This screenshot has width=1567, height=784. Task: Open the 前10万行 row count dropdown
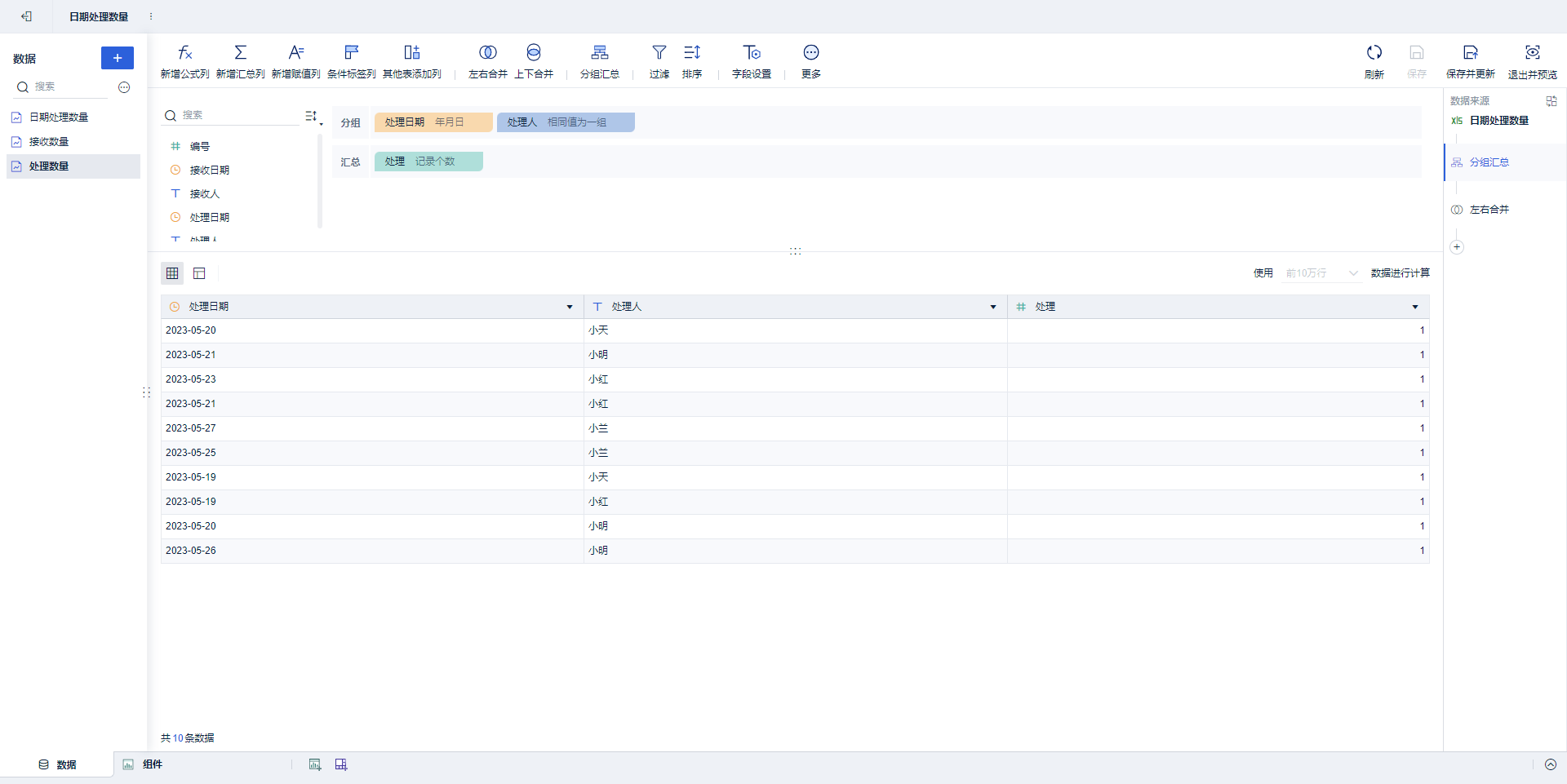(1321, 273)
